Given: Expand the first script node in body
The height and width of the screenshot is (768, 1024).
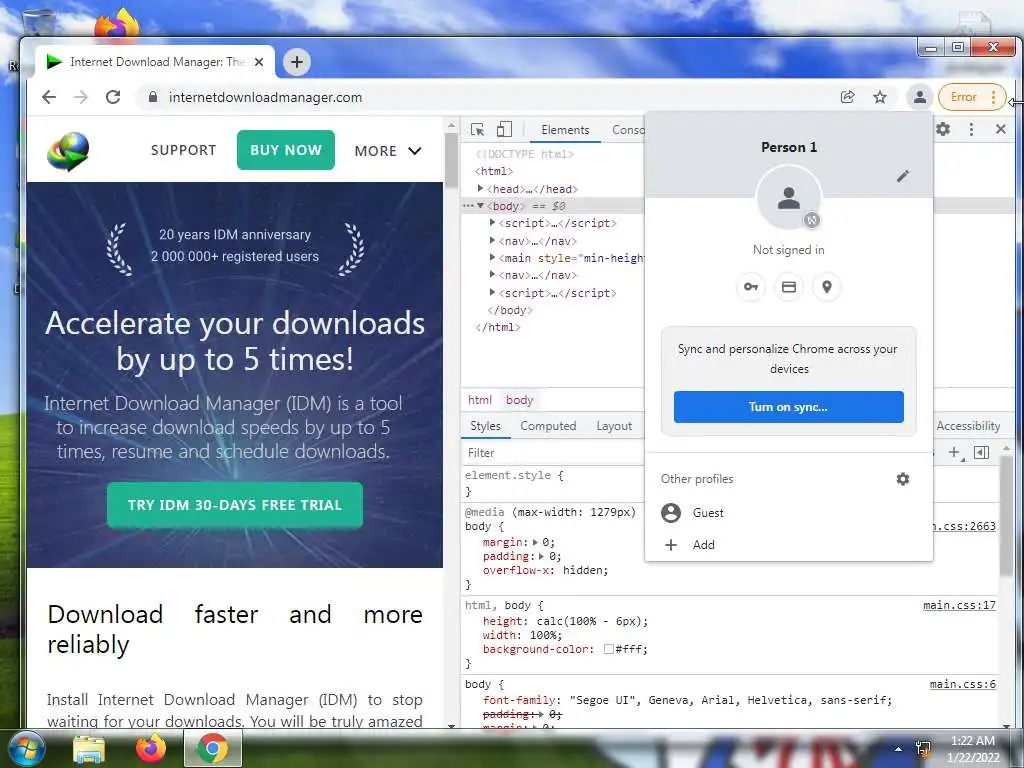Looking at the screenshot, I should click(x=492, y=222).
